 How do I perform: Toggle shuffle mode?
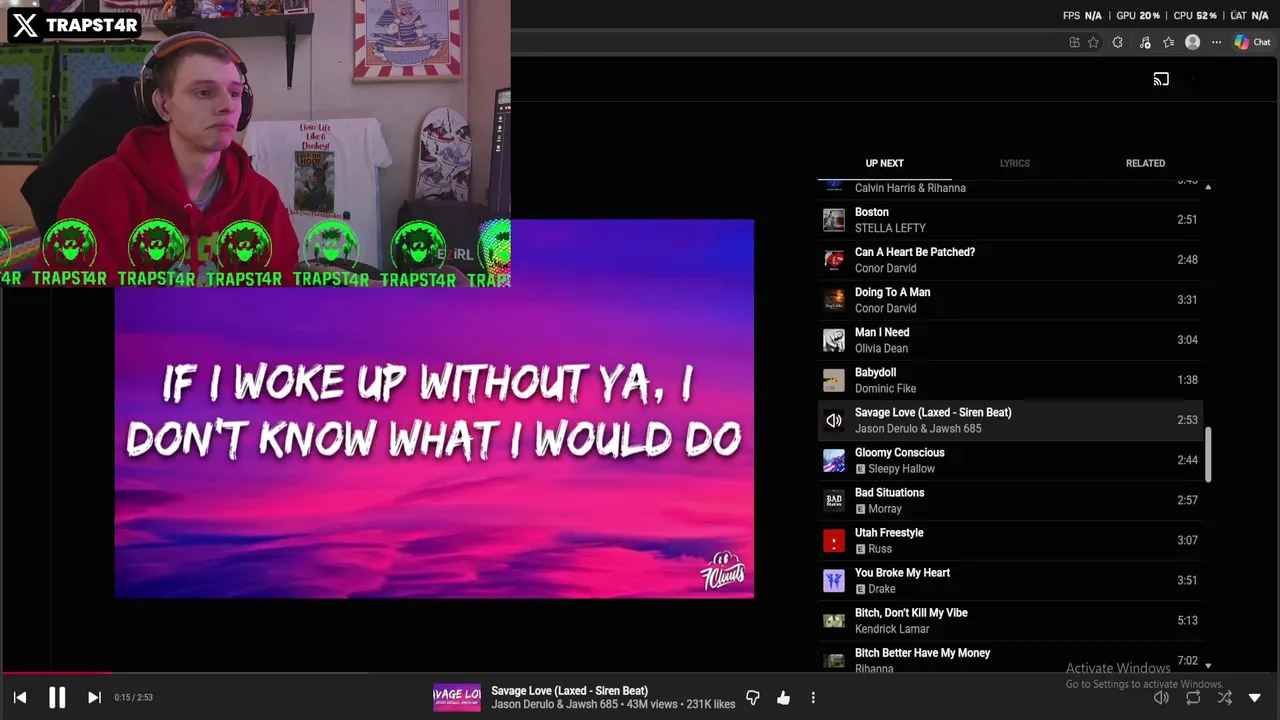click(1224, 697)
